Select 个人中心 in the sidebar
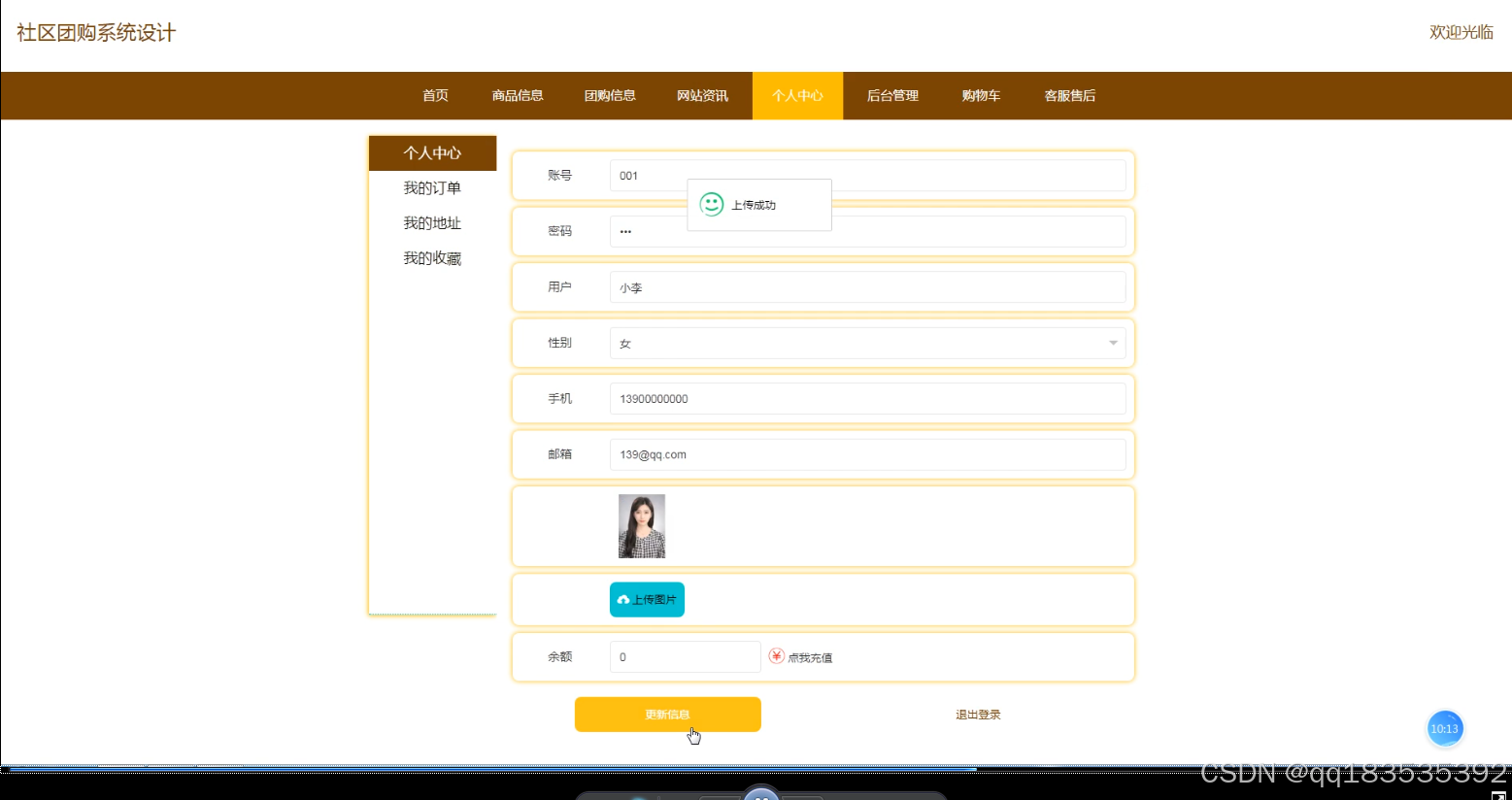 [x=432, y=153]
